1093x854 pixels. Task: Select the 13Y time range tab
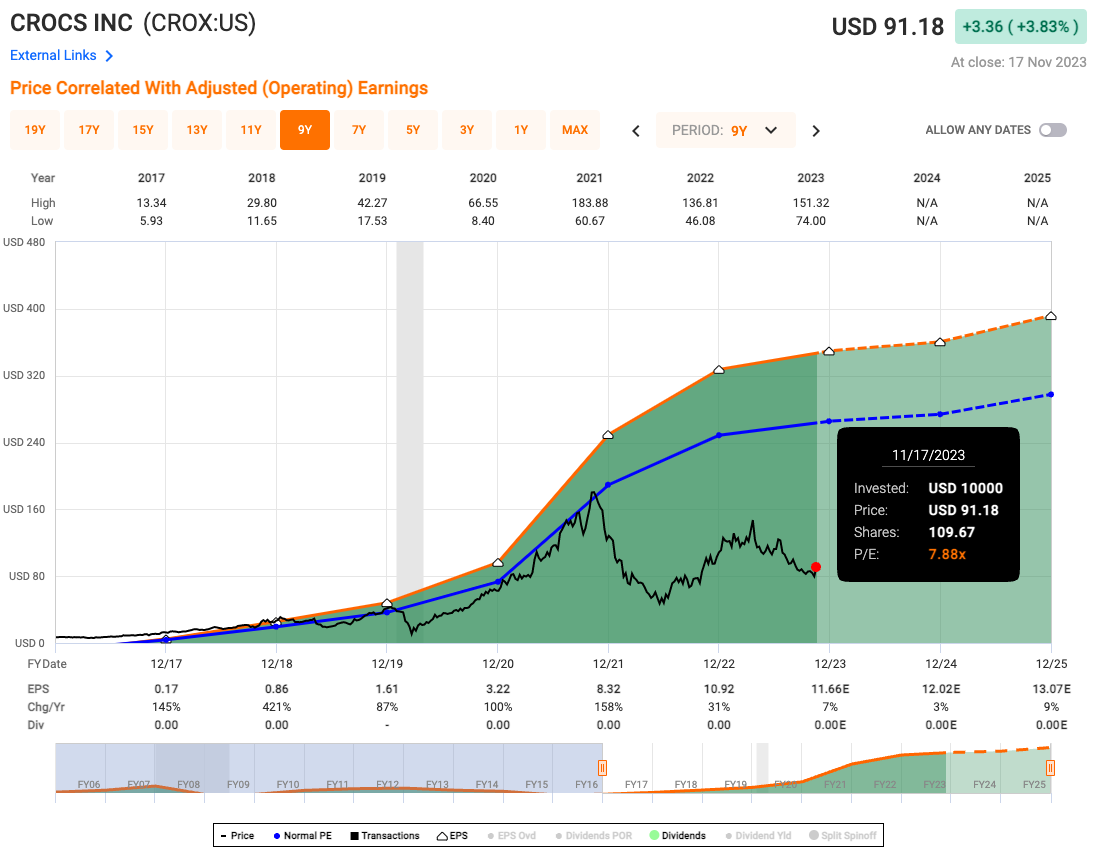(197, 130)
